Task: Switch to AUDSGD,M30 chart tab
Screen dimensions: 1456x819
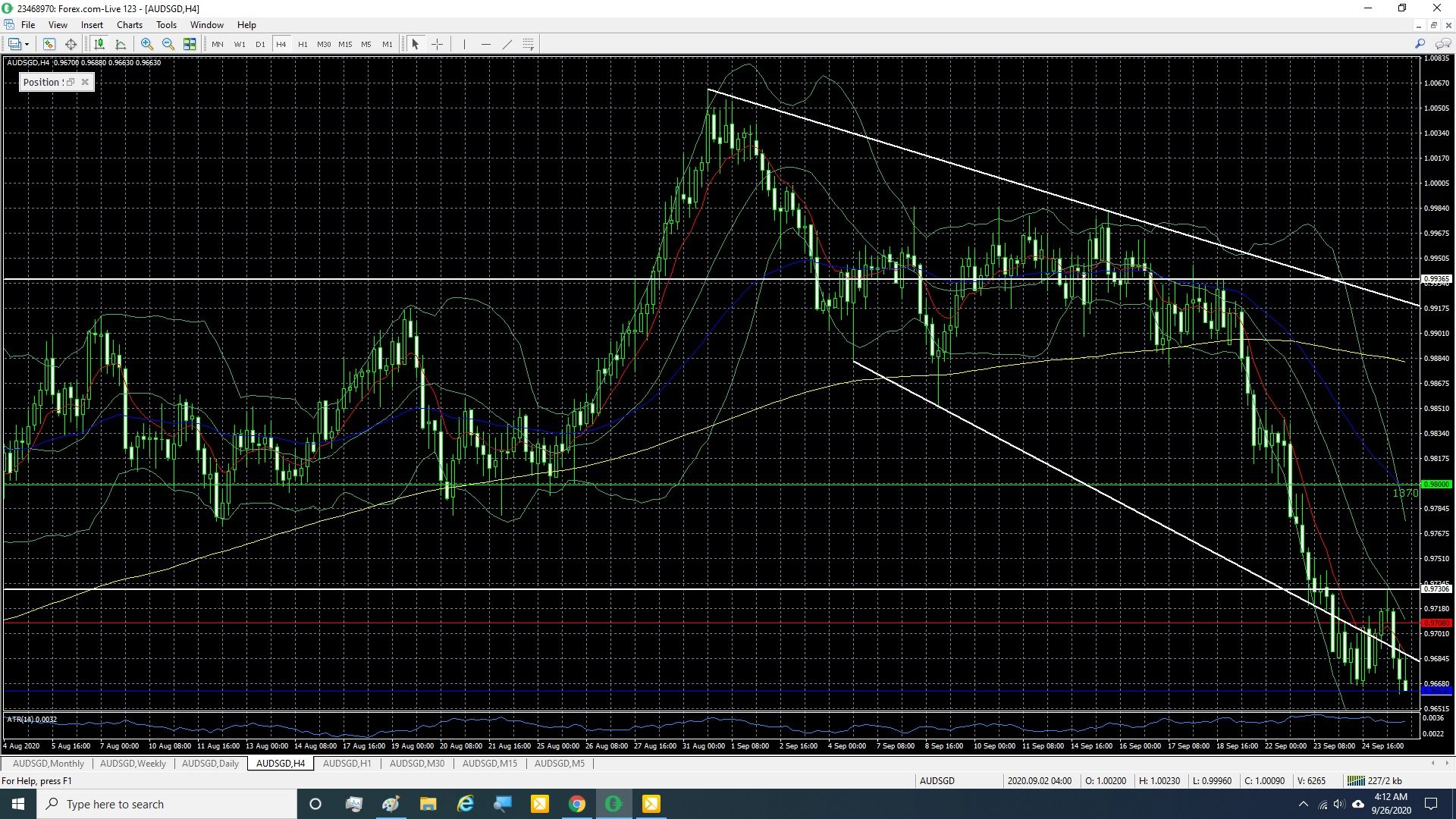Action: coord(417,764)
